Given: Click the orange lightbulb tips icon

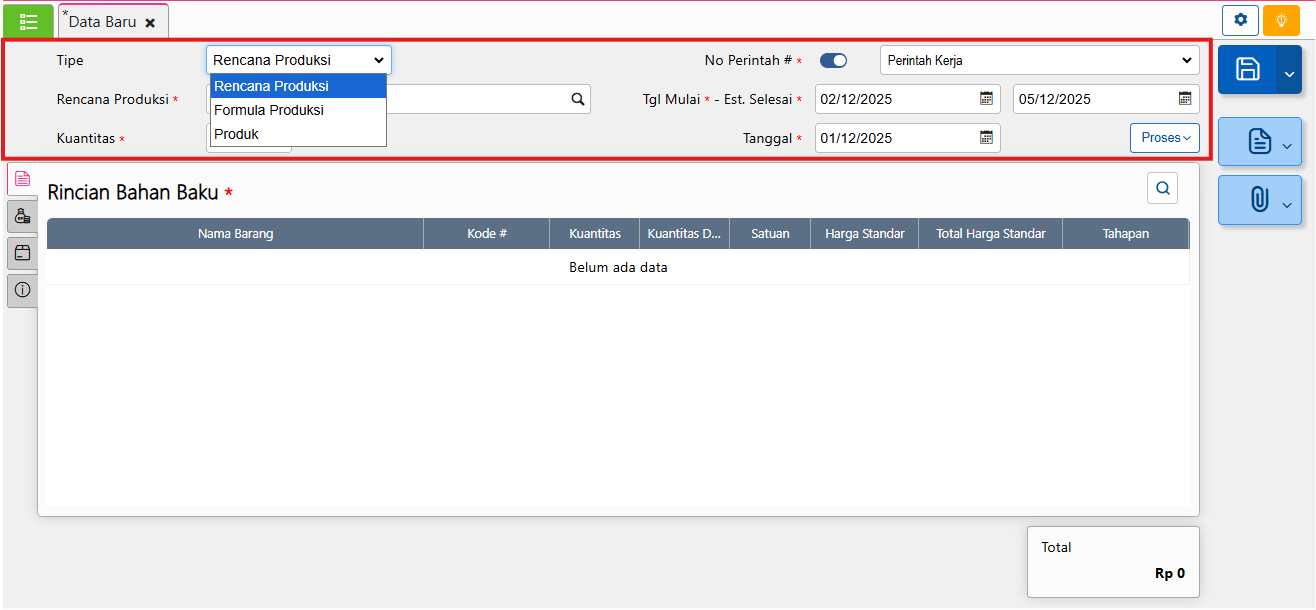Looking at the screenshot, I should pyautogui.click(x=1280, y=20).
